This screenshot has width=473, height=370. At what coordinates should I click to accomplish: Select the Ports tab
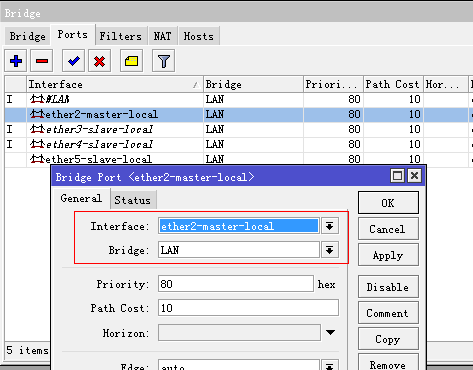(73, 35)
